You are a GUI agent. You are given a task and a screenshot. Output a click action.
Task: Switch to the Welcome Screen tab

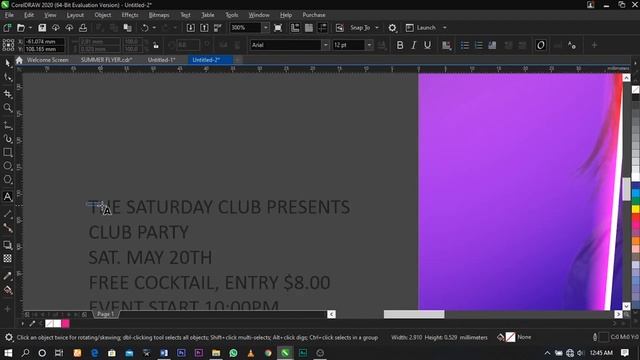pyautogui.click(x=47, y=60)
